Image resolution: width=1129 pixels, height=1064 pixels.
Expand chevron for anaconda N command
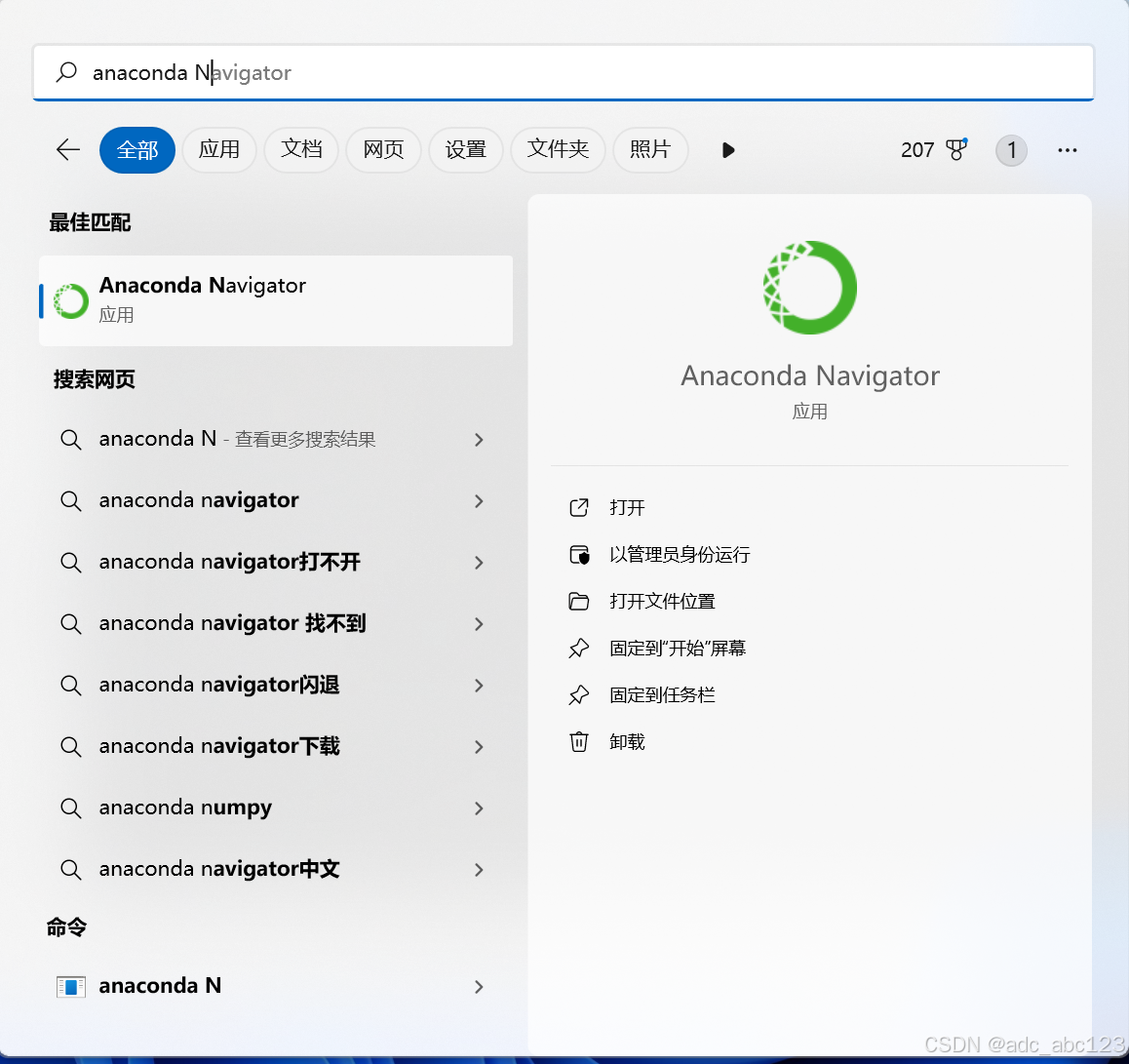tap(479, 987)
